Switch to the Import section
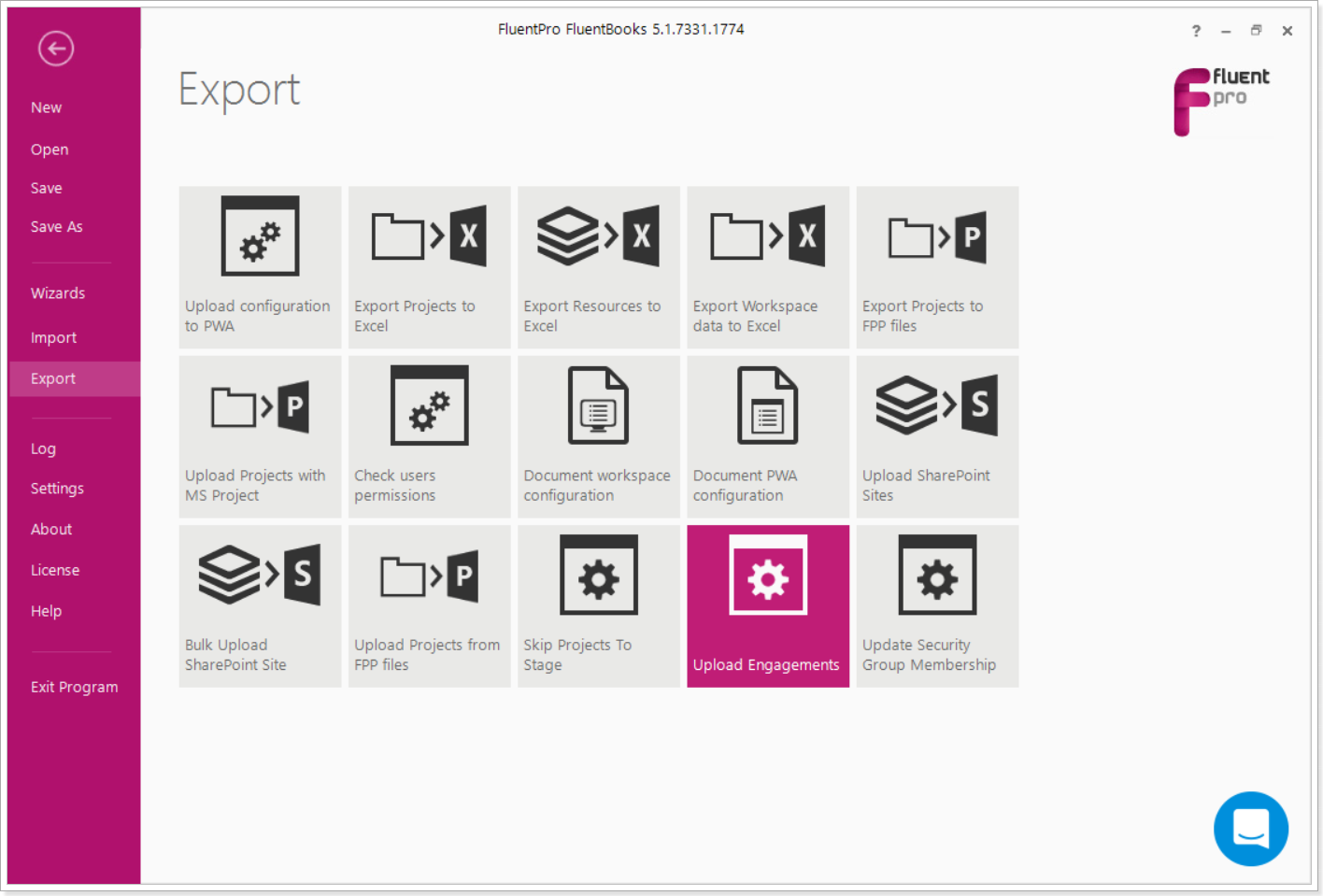The image size is (1323, 896). 53,337
